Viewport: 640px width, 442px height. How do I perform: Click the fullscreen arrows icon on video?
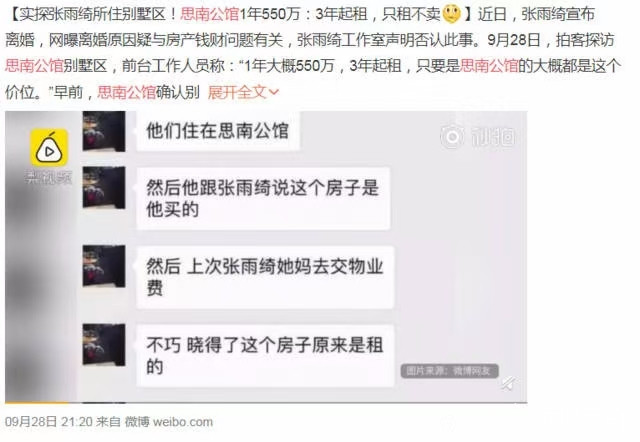tap(508, 383)
